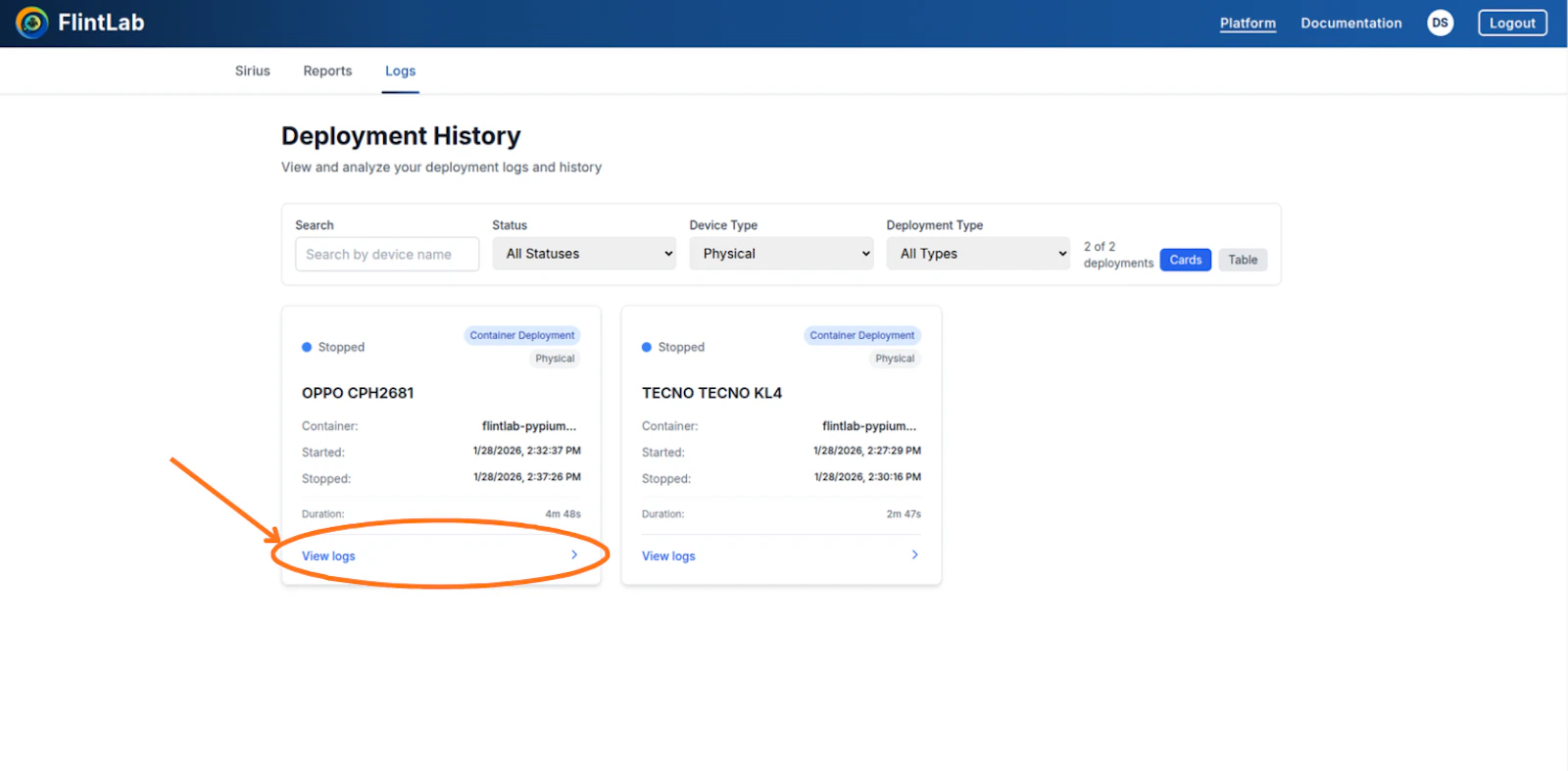The width and height of the screenshot is (1568, 771).
Task: Click the Container Deployment badge on the OPPO card
Action: (x=522, y=335)
